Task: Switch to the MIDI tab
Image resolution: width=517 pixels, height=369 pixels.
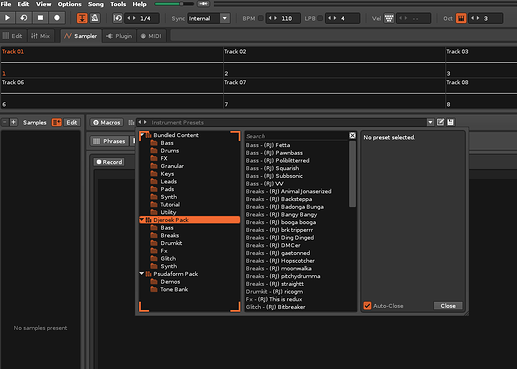Action: pos(151,36)
